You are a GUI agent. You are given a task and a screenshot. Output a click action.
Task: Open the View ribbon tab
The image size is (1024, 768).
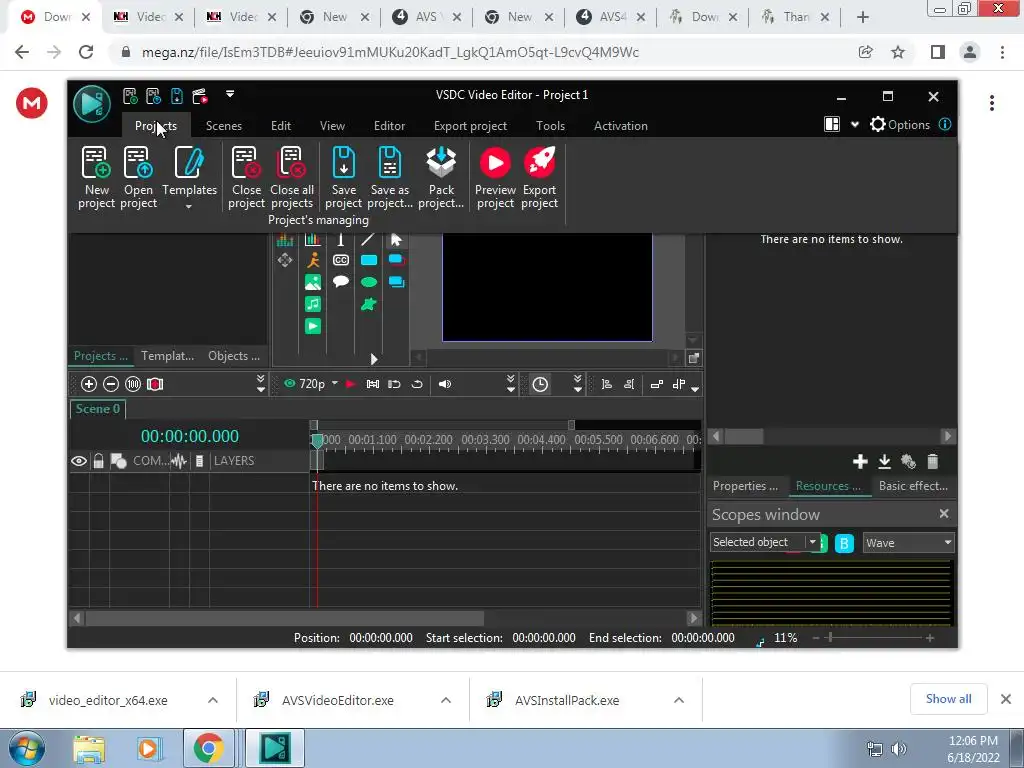click(x=332, y=126)
